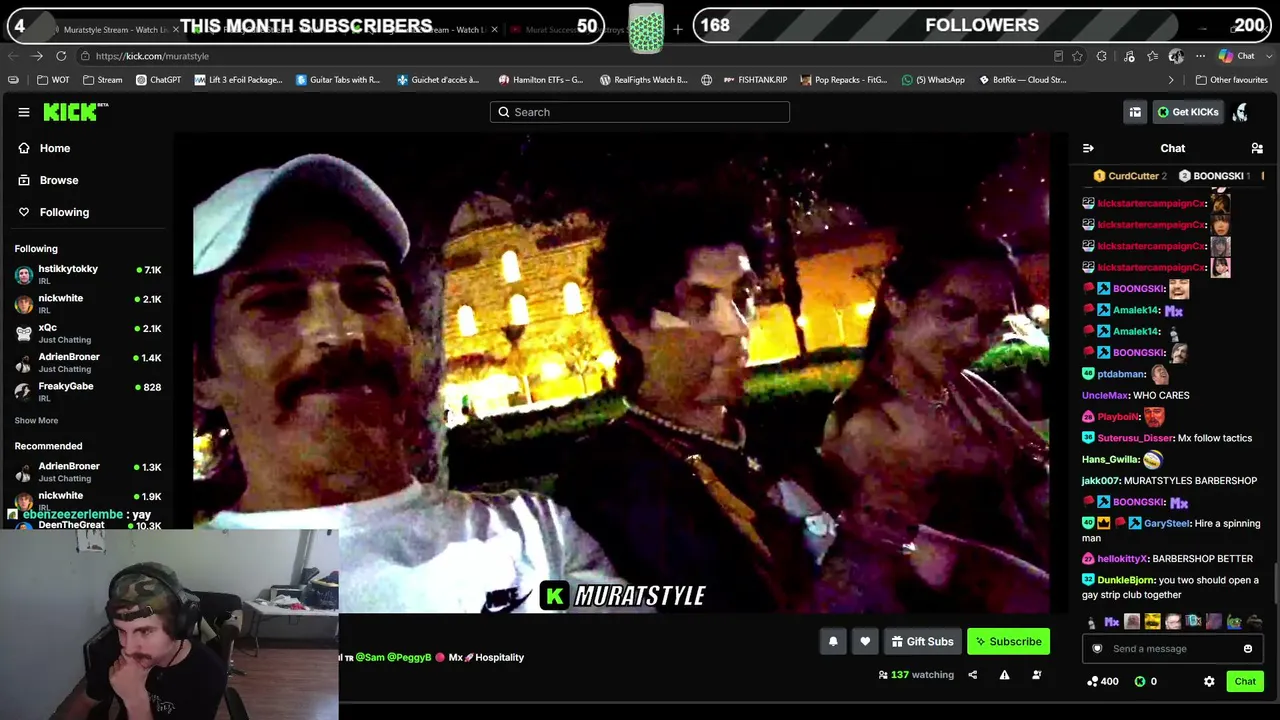Viewport: 1280px width, 720px height.
Task: Open the Other favourites folder
Action: tap(1231, 80)
